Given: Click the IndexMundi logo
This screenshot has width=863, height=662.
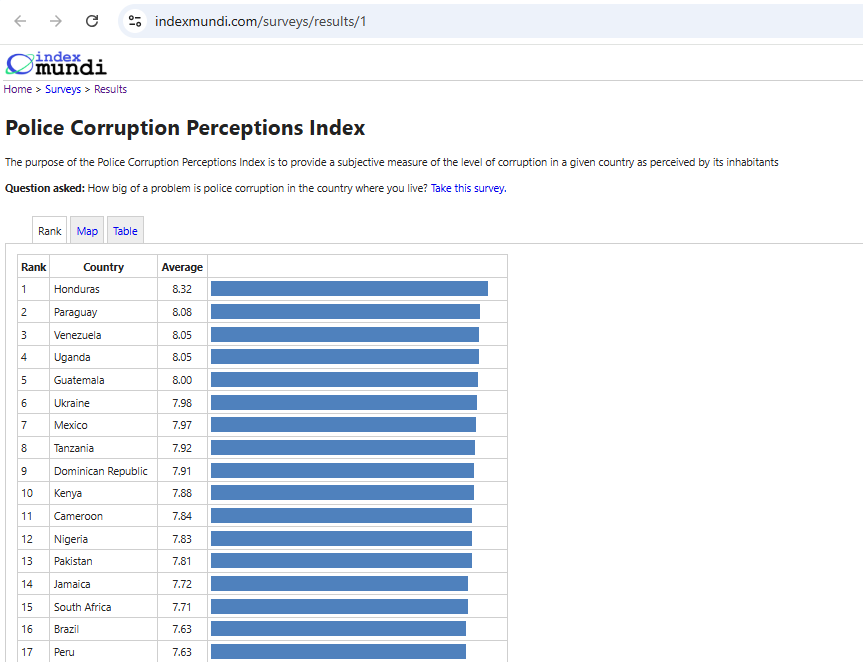Looking at the screenshot, I should click(56, 64).
